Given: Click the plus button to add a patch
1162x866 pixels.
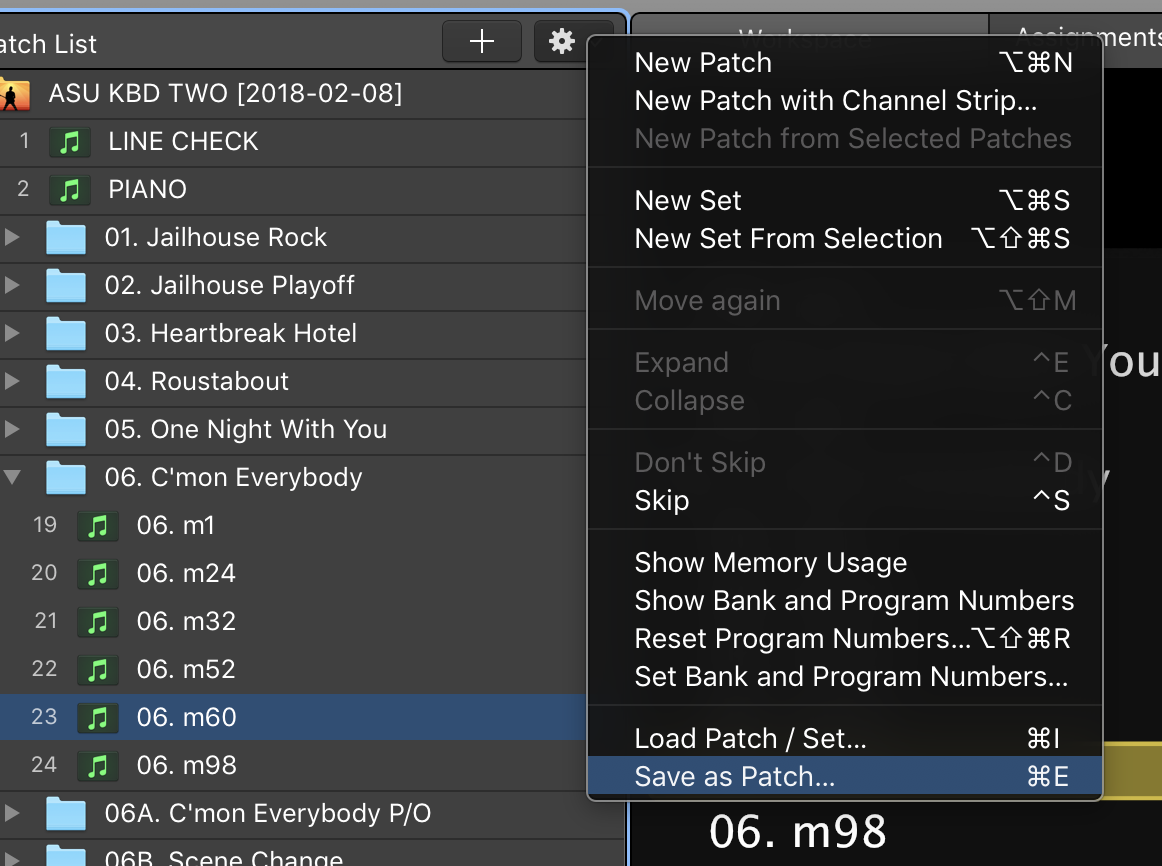Looking at the screenshot, I should coord(482,41).
